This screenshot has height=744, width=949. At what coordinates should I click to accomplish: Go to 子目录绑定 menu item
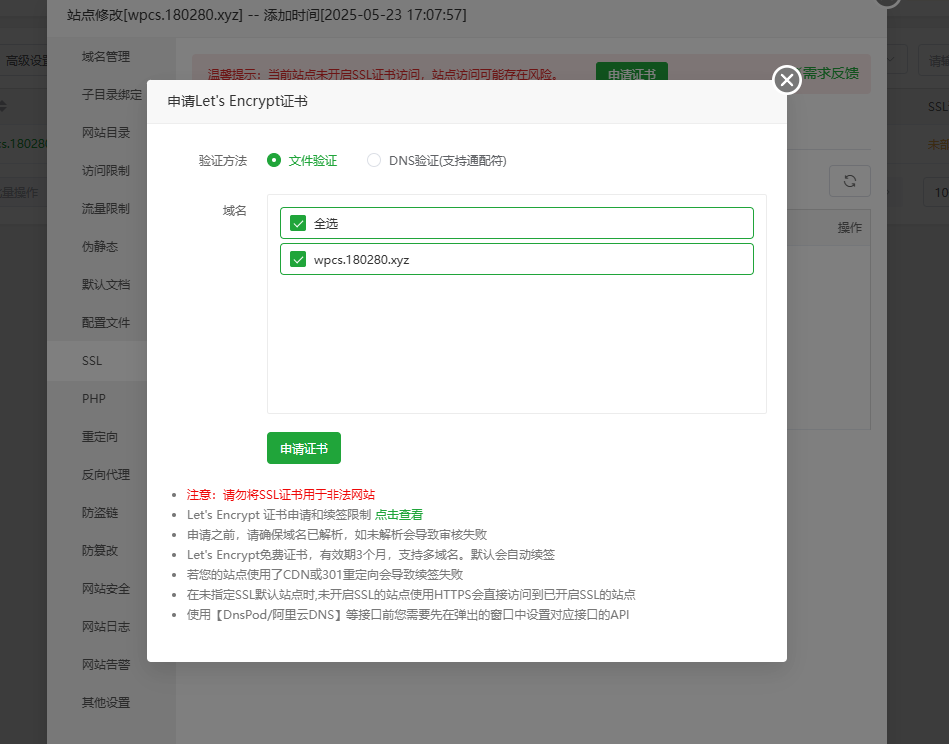(x=111, y=95)
